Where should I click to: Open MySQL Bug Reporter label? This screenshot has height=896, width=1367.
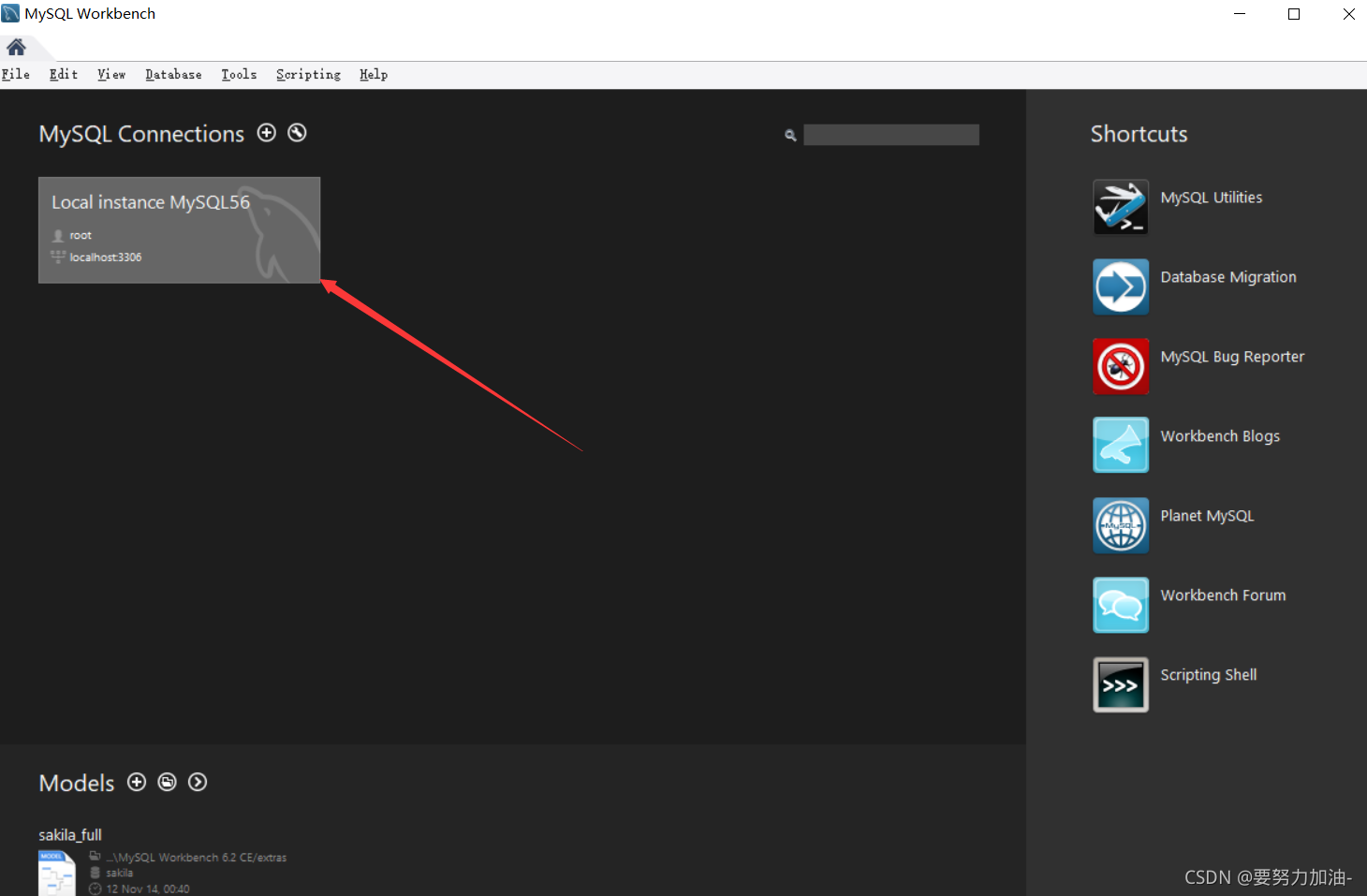pos(1232,357)
